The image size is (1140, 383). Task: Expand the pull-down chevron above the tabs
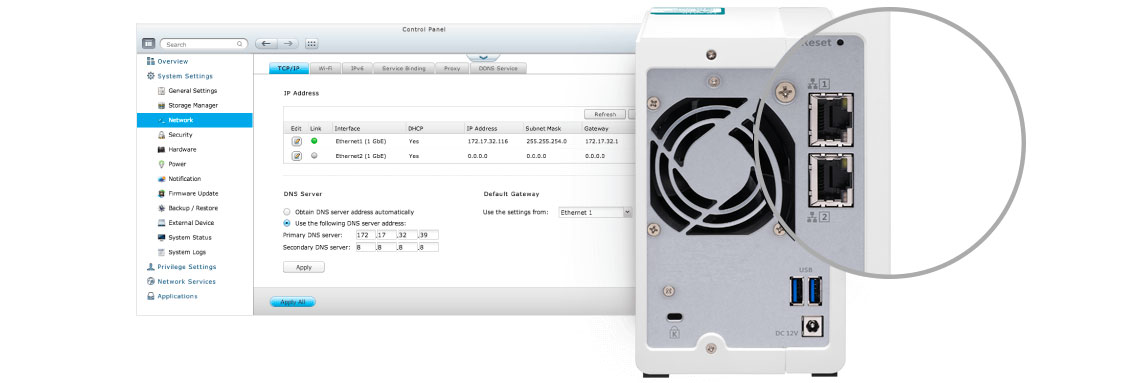pyautogui.click(x=483, y=56)
